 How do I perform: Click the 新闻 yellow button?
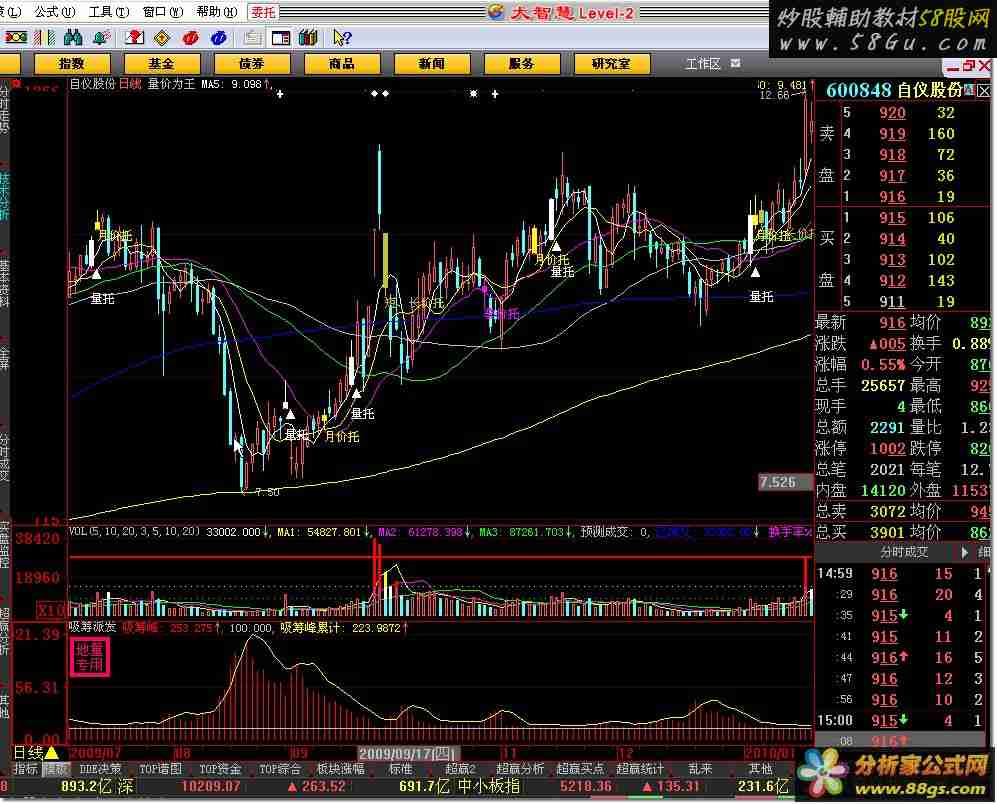[x=432, y=64]
